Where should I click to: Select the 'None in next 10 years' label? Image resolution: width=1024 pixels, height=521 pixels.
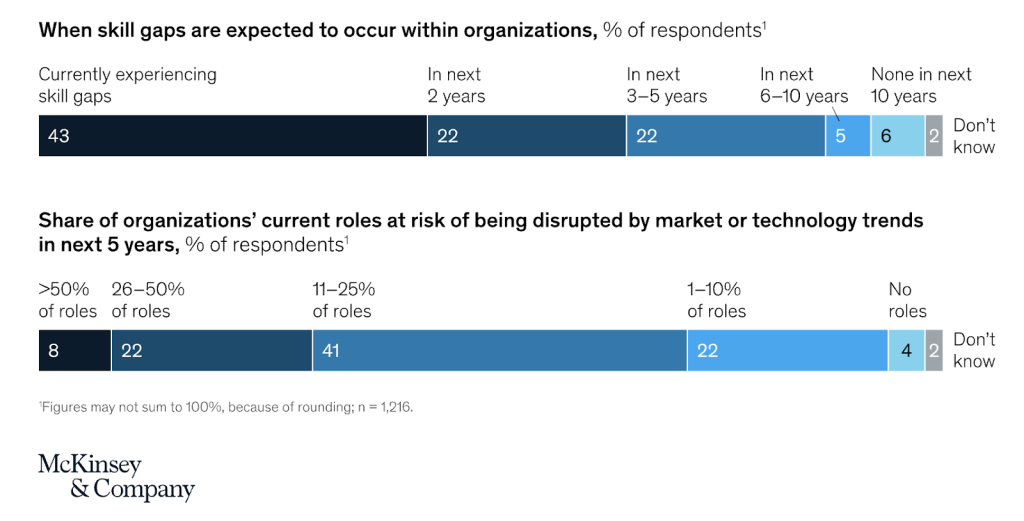pyautogui.click(x=921, y=85)
